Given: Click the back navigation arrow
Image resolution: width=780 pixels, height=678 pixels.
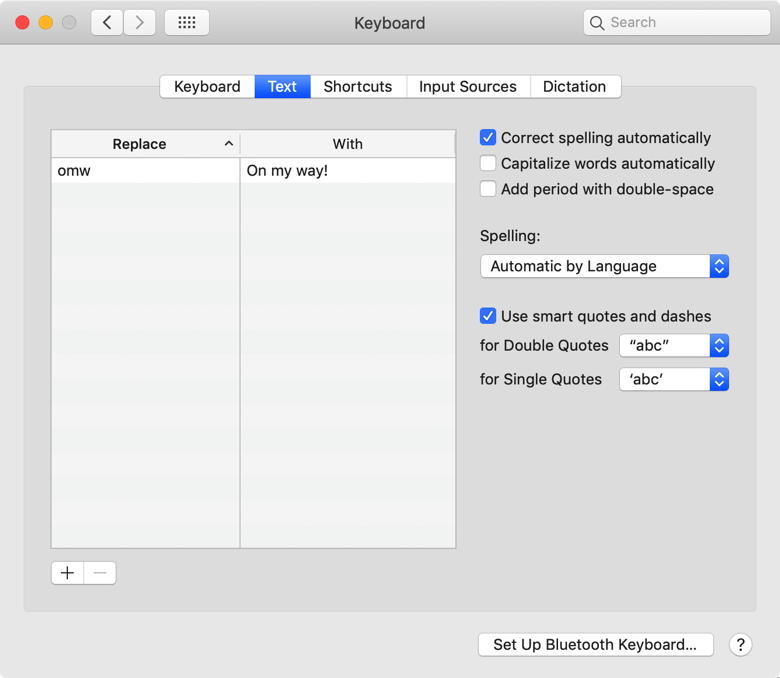Looking at the screenshot, I should coord(107,22).
